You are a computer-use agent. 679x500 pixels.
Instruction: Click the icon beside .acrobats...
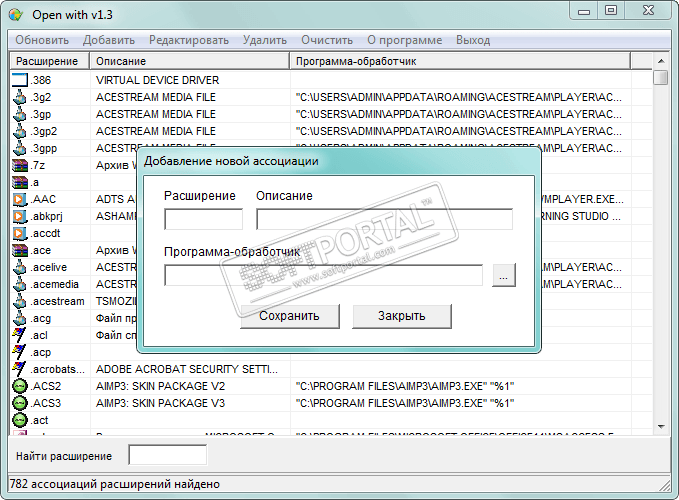point(19,369)
